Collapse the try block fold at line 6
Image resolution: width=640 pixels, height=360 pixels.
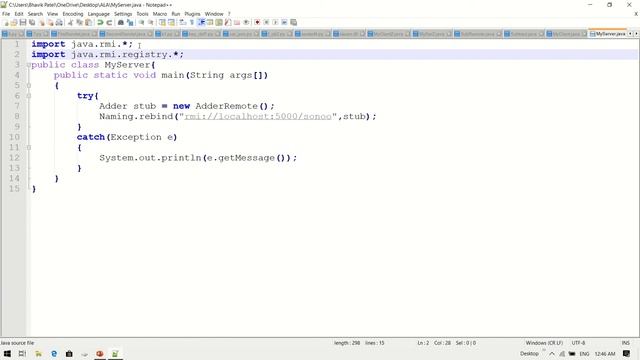[x=29, y=96]
